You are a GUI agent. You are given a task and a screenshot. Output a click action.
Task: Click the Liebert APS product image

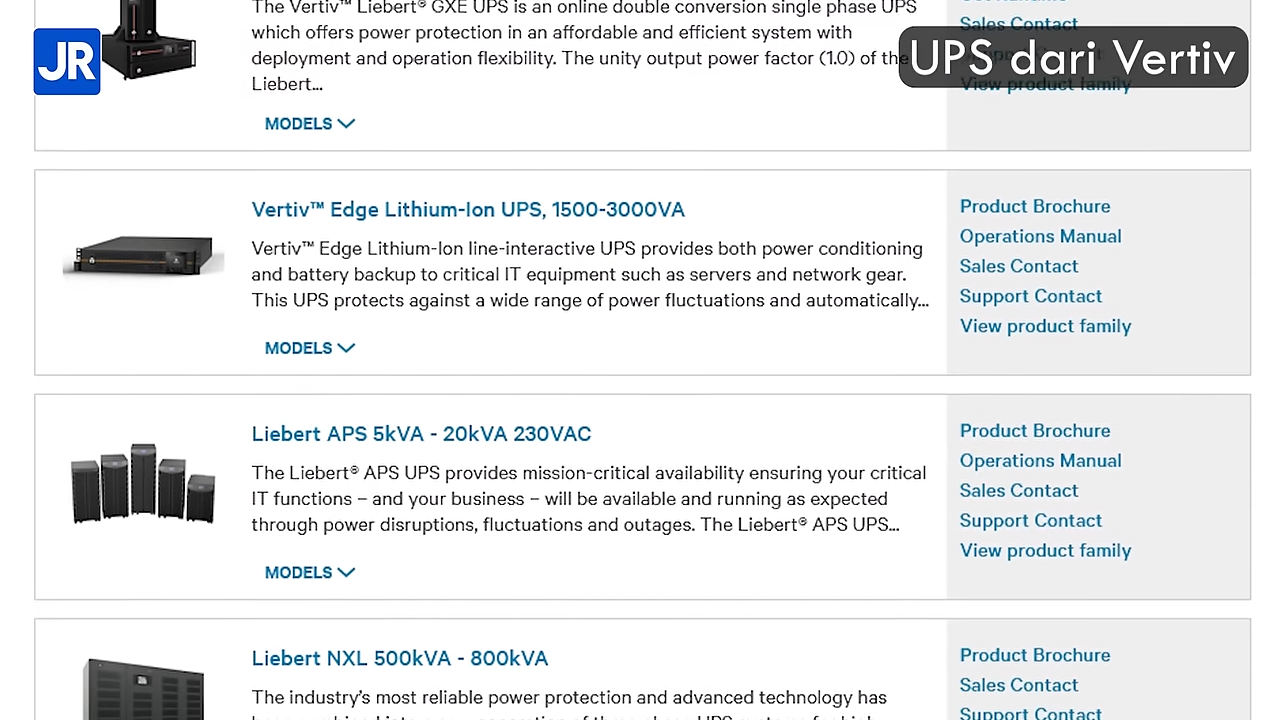pos(143,483)
